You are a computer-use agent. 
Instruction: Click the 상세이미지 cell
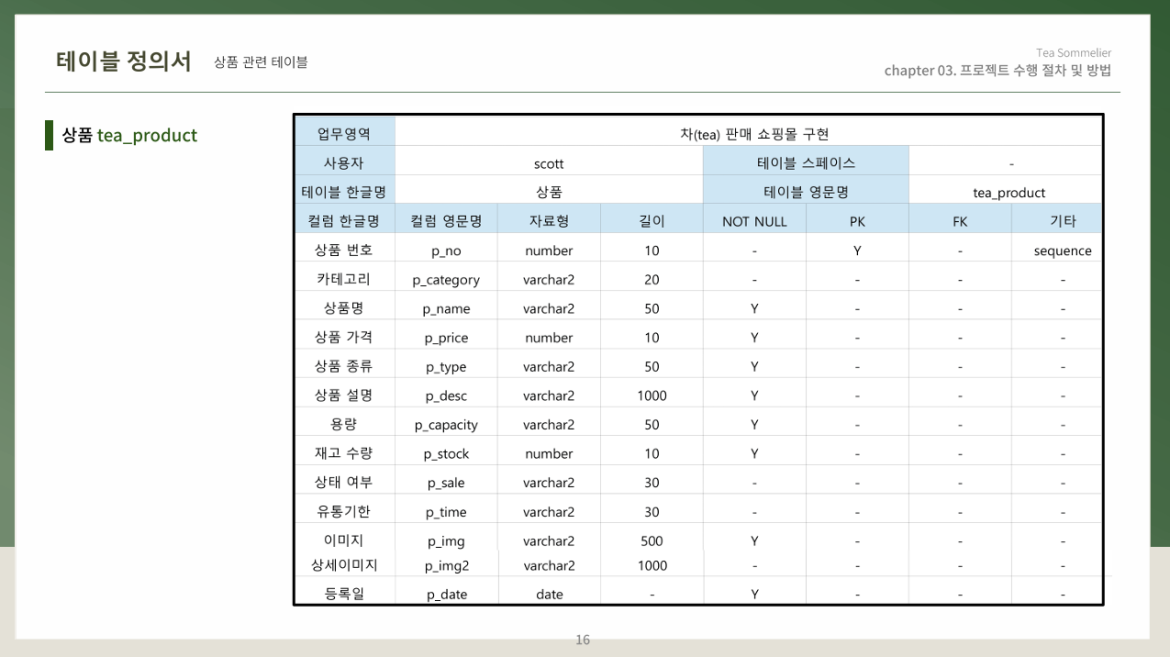click(x=344, y=565)
